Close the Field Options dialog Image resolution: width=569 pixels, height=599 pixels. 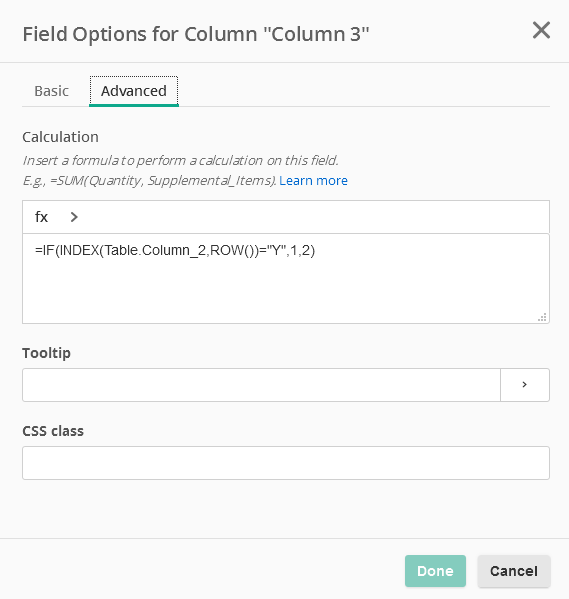pyautogui.click(x=541, y=30)
